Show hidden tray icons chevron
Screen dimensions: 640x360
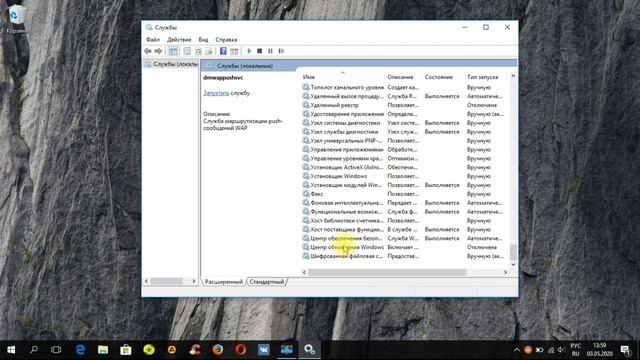click(x=516, y=350)
